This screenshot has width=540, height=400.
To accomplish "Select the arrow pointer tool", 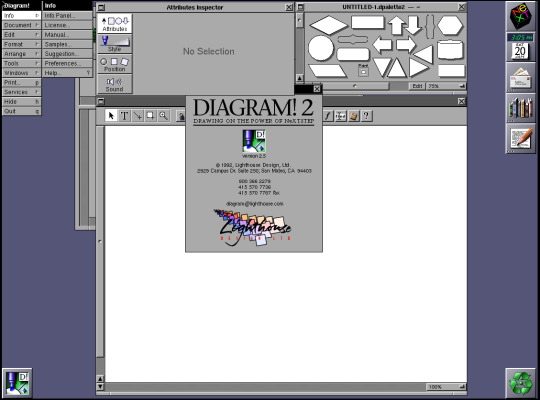I will coord(111,116).
